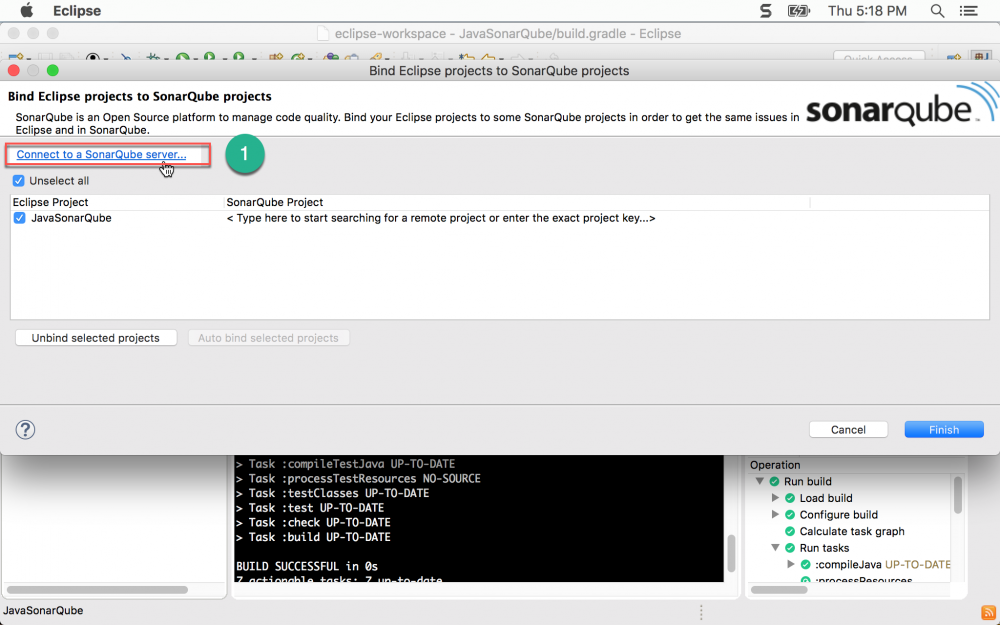Screen dimensions: 1000x625
Task: Toggle the 'Unselect all' checkbox
Action: [18, 181]
